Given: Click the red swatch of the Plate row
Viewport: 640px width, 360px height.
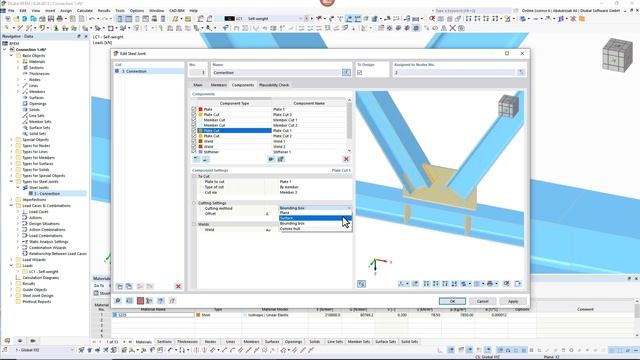Looking at the screenshot, I should (200, 109).
